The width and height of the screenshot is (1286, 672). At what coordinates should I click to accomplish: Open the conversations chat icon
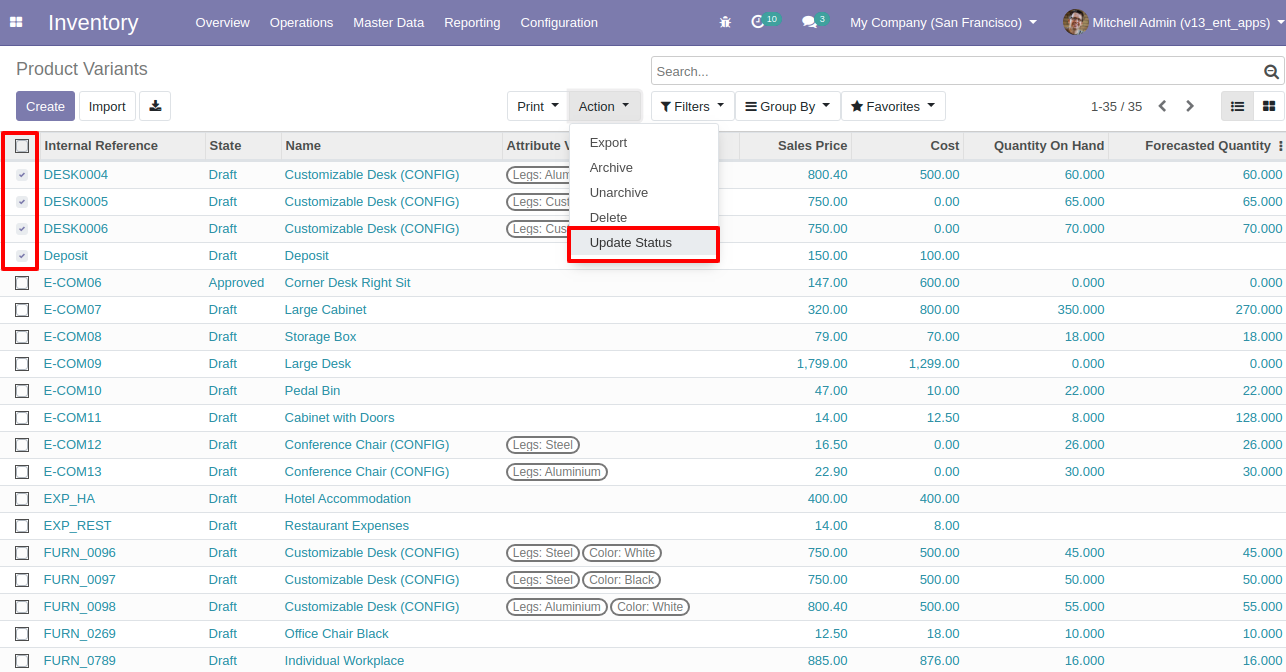click(x=809, y=22)
